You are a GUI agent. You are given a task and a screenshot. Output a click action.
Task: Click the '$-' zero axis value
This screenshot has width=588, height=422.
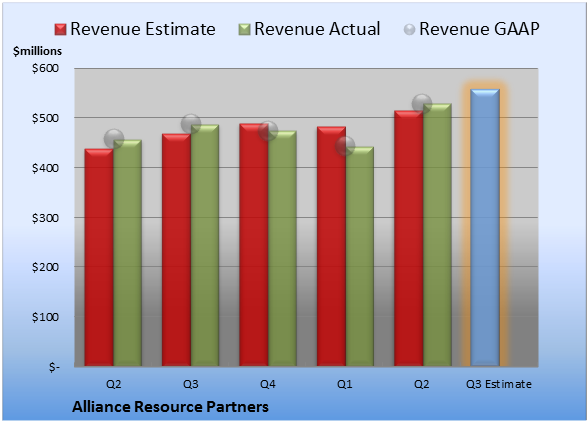[54, 367]
